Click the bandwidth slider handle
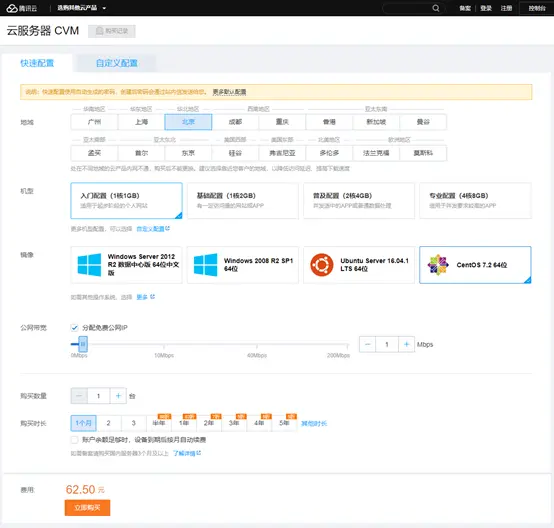The image size is (554, 528). [83, 344]
